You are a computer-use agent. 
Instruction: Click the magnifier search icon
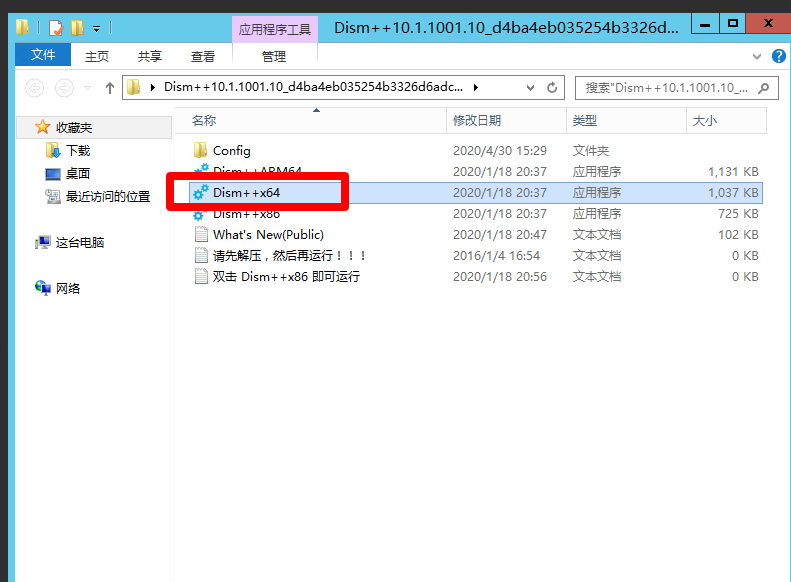tap(764, 88)
